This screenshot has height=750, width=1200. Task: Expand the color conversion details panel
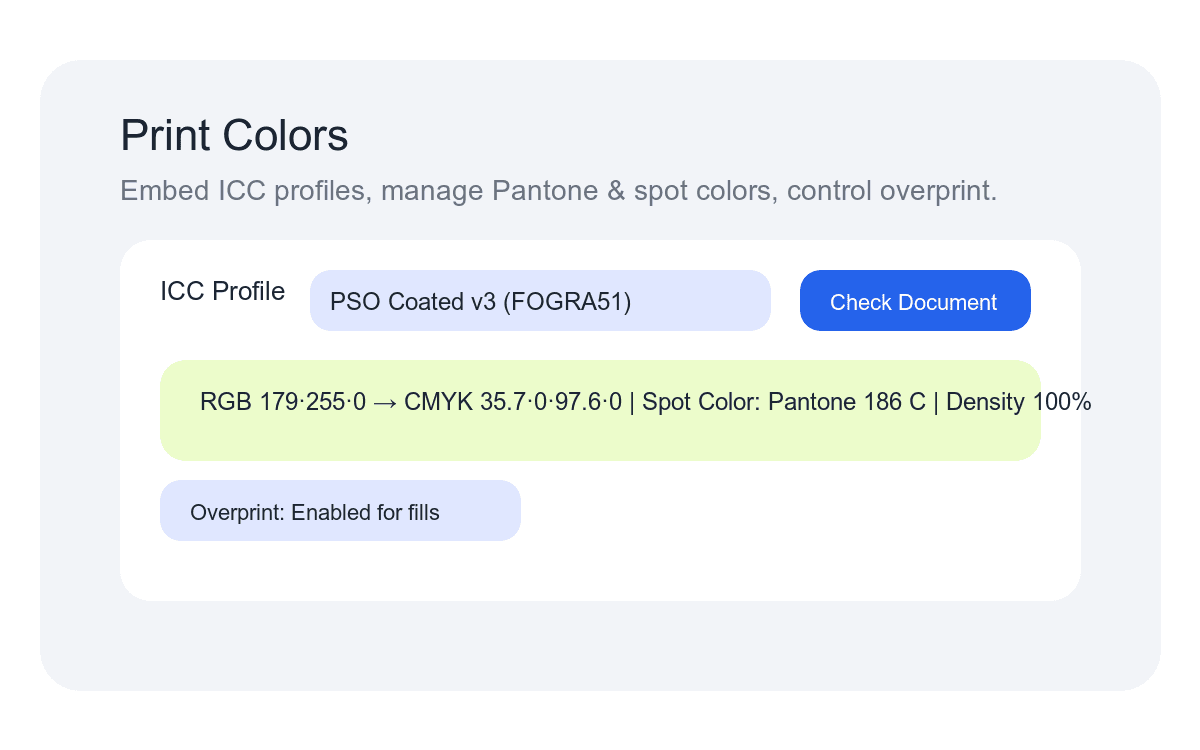tap(600, 410)
